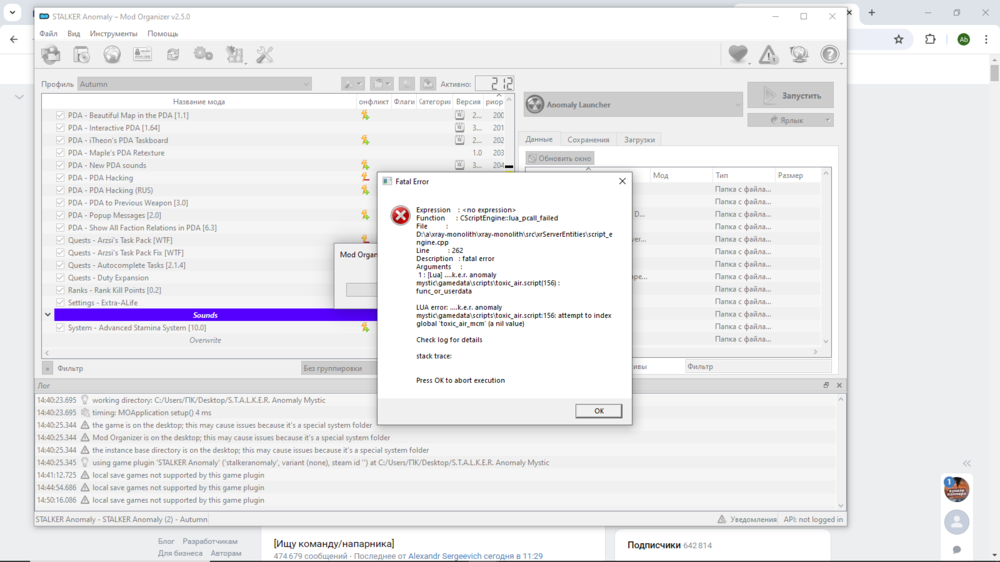
Task: Click the Запустить run button
Action: pos(791,96)
